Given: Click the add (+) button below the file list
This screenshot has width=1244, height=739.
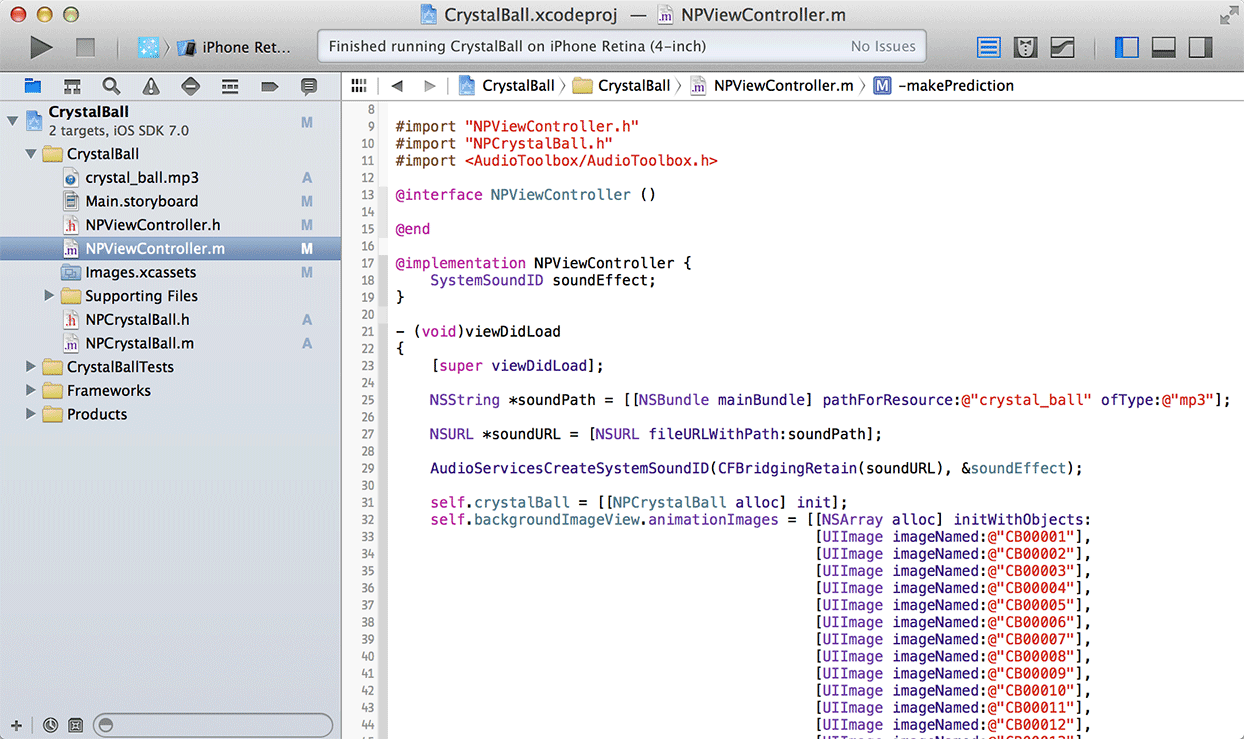Looking at the screenshot, I should (16, 725).
